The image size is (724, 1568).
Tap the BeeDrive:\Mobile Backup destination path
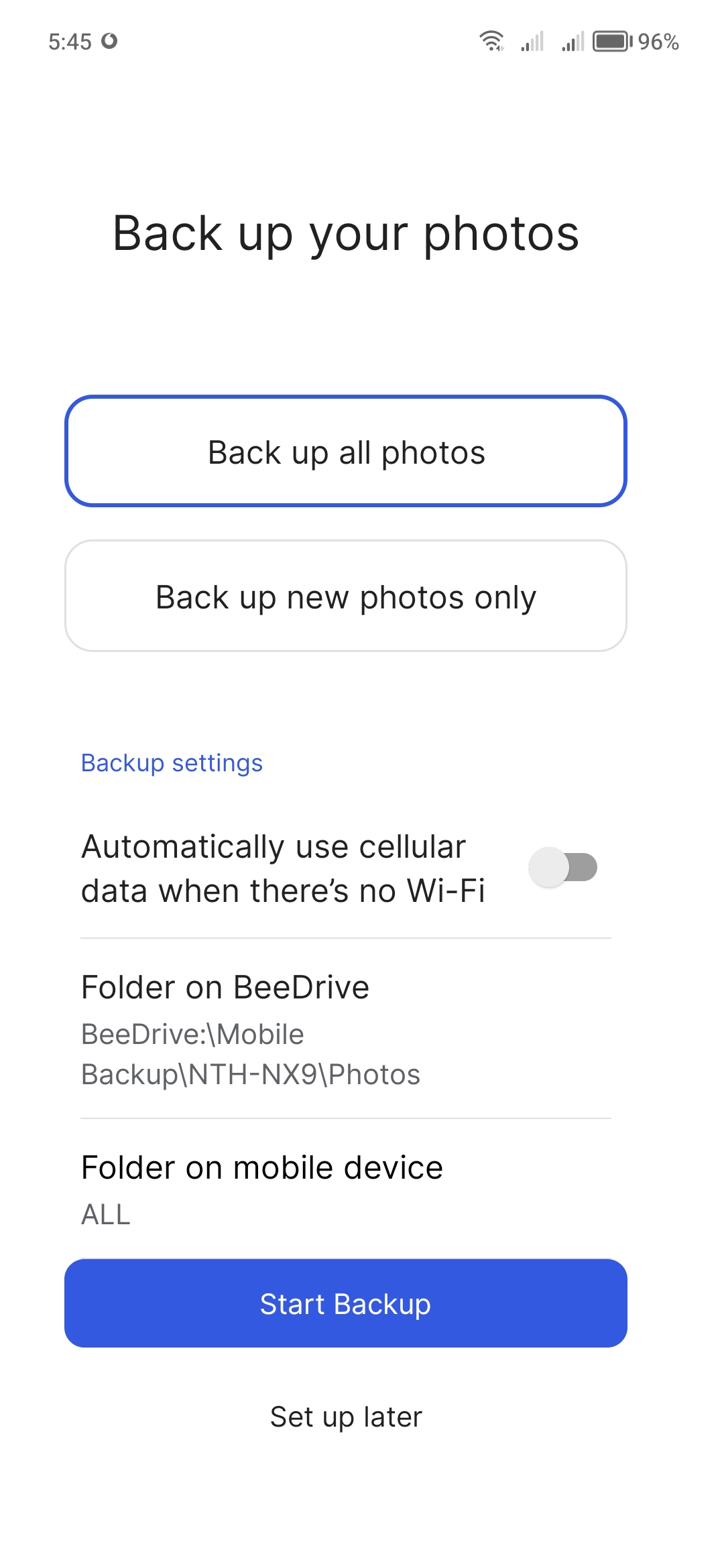point(193,1035)
